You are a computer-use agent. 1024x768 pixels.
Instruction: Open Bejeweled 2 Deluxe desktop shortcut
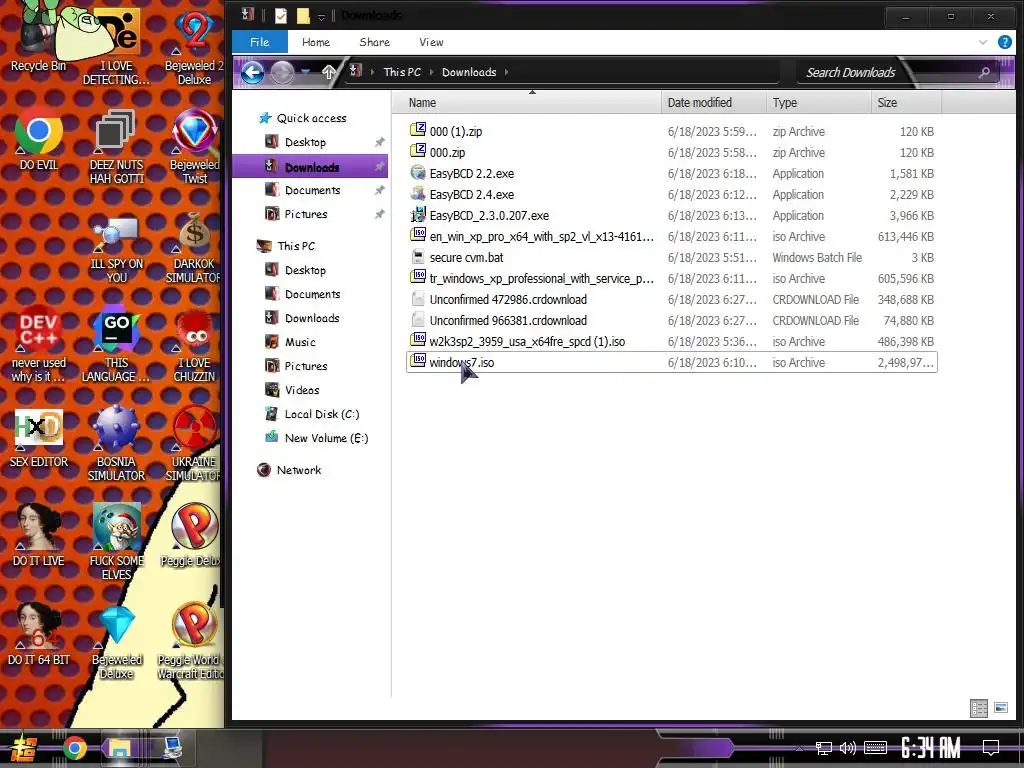tap(194, 46)
